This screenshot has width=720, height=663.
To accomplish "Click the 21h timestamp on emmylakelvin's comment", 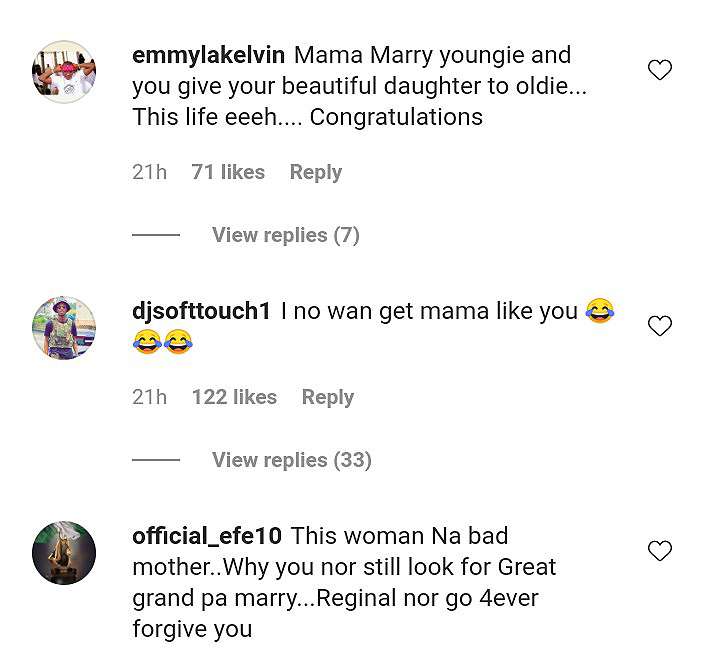I will coord(149,172).
